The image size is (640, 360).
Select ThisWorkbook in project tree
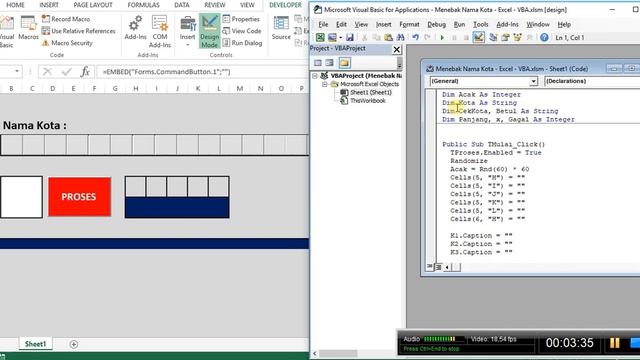point(367,101)
